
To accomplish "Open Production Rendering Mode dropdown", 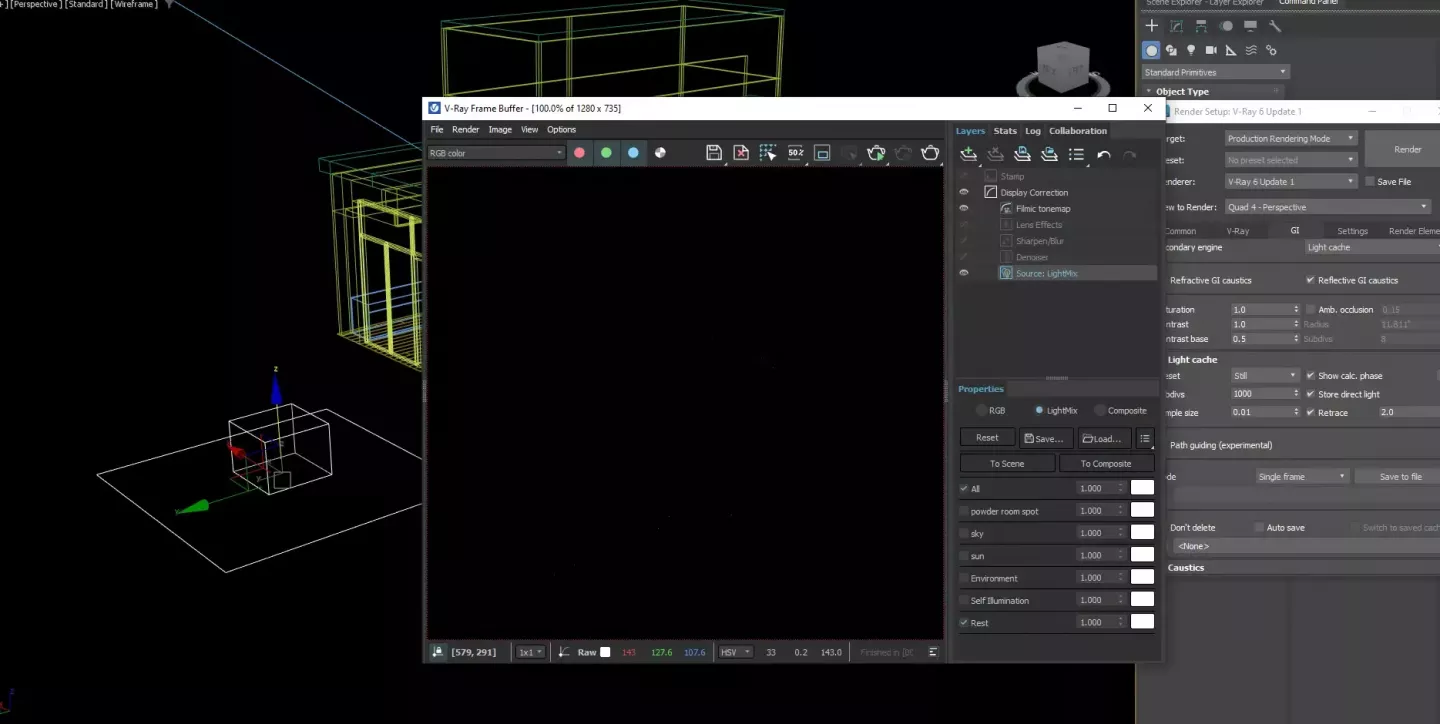I will click(1291, 138).
